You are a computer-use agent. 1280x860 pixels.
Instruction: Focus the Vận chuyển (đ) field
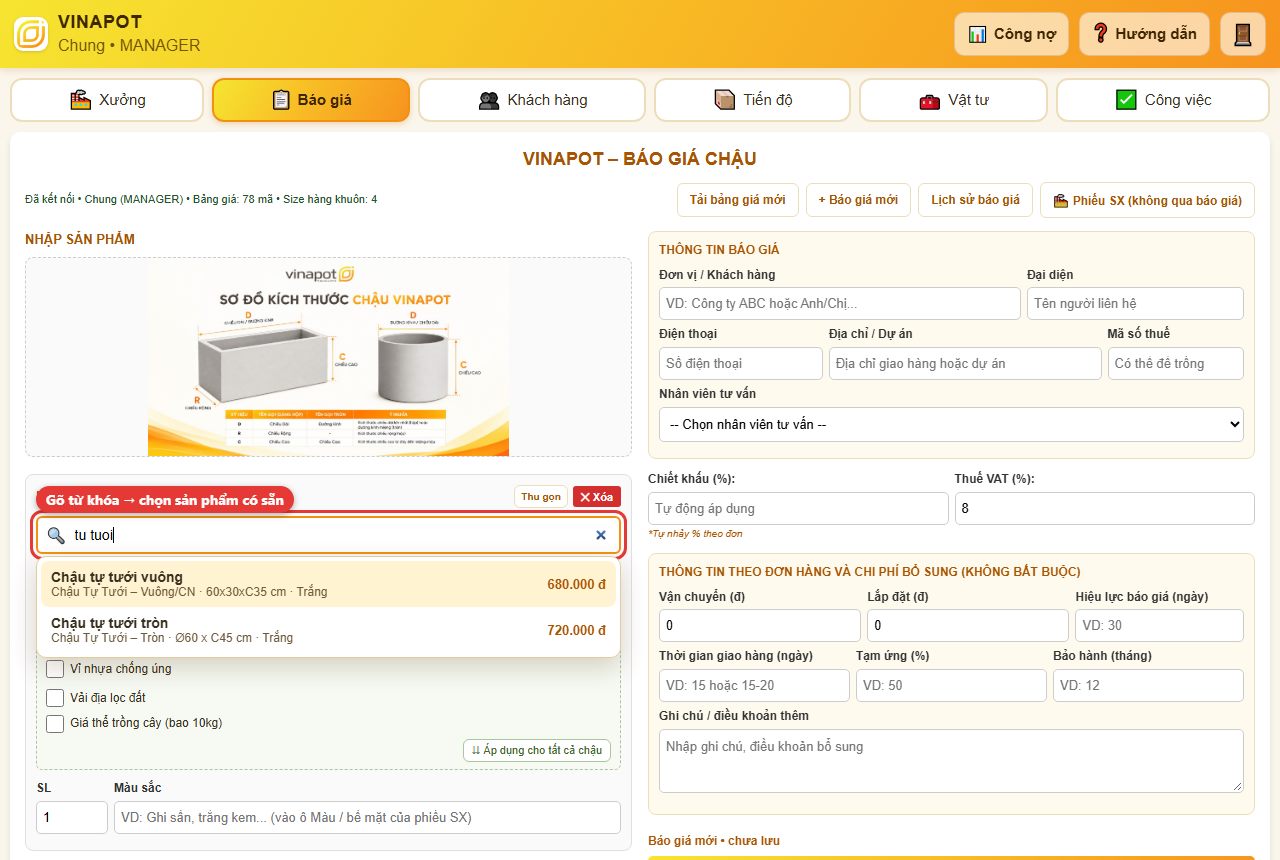coord(760,625)
